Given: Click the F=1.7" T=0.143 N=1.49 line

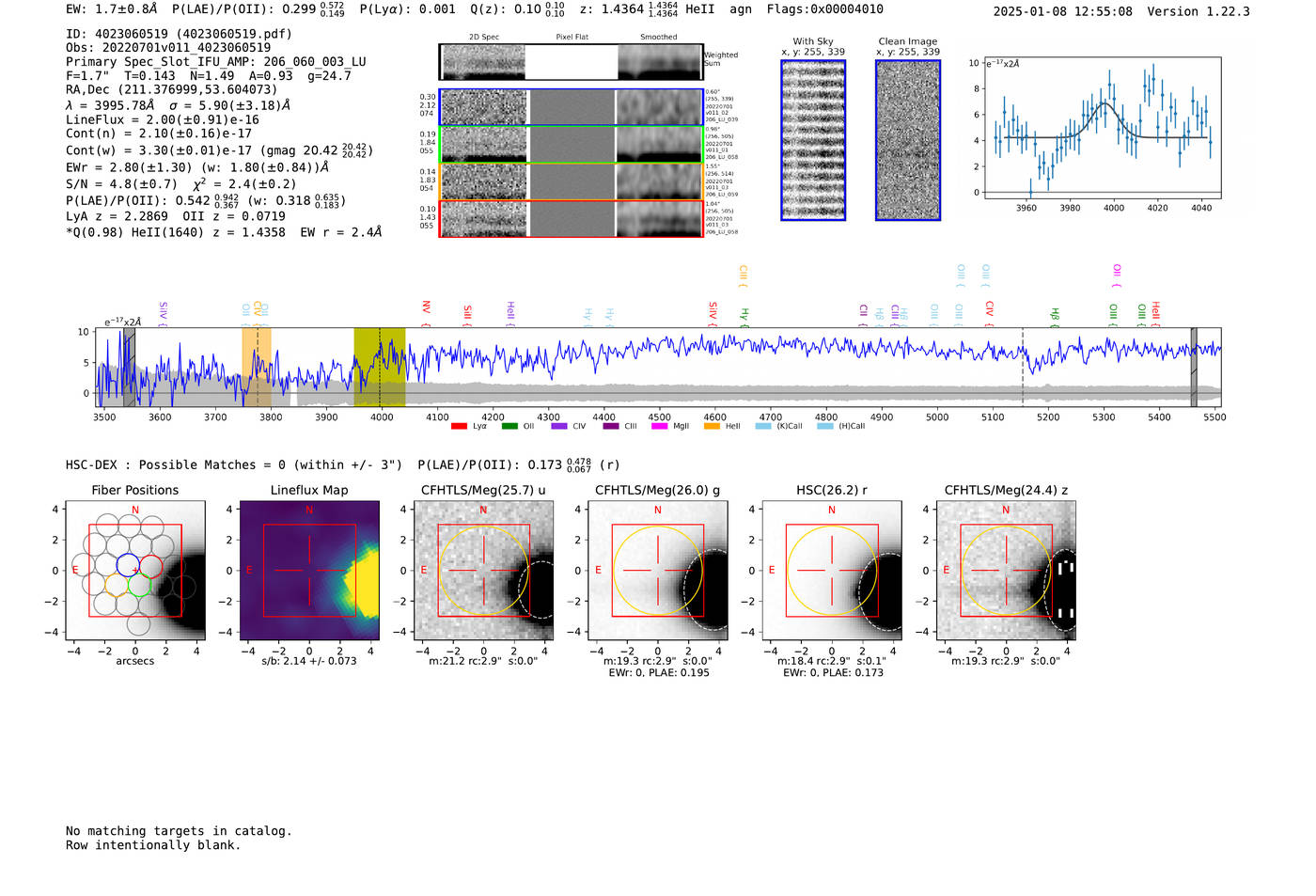Looking at the screenshot, I should 209,76.
